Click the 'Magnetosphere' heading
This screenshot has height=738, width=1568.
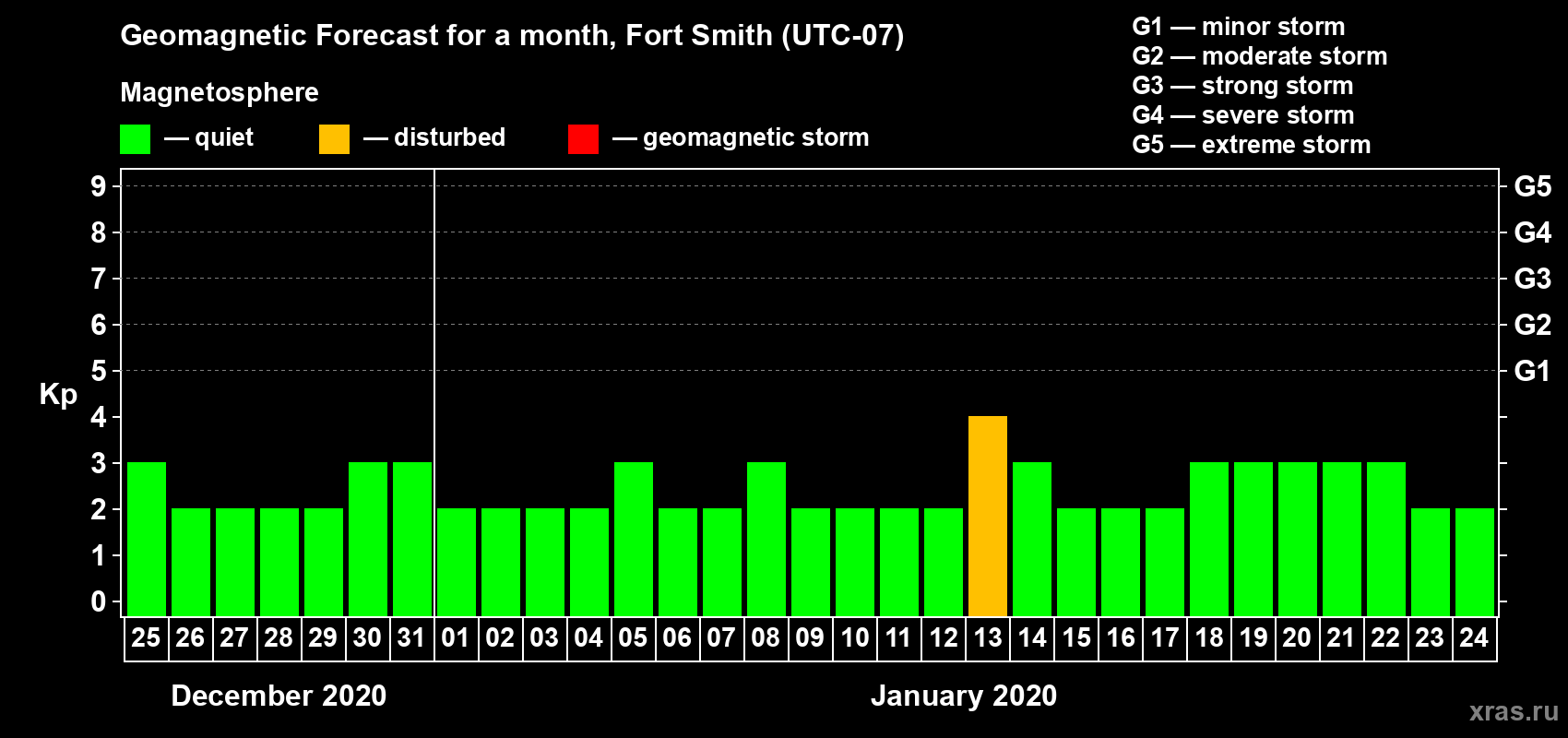coord(220,93)
